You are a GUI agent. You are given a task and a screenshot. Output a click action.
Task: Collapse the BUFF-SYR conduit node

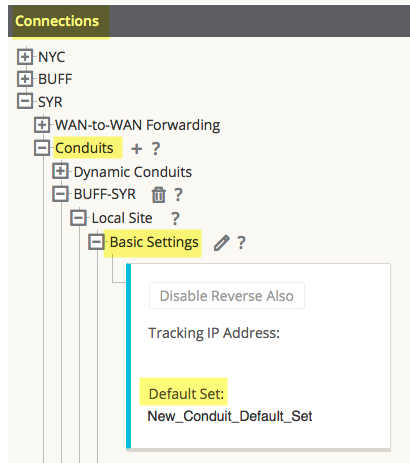pyautogui.click(x=60, y=194)
